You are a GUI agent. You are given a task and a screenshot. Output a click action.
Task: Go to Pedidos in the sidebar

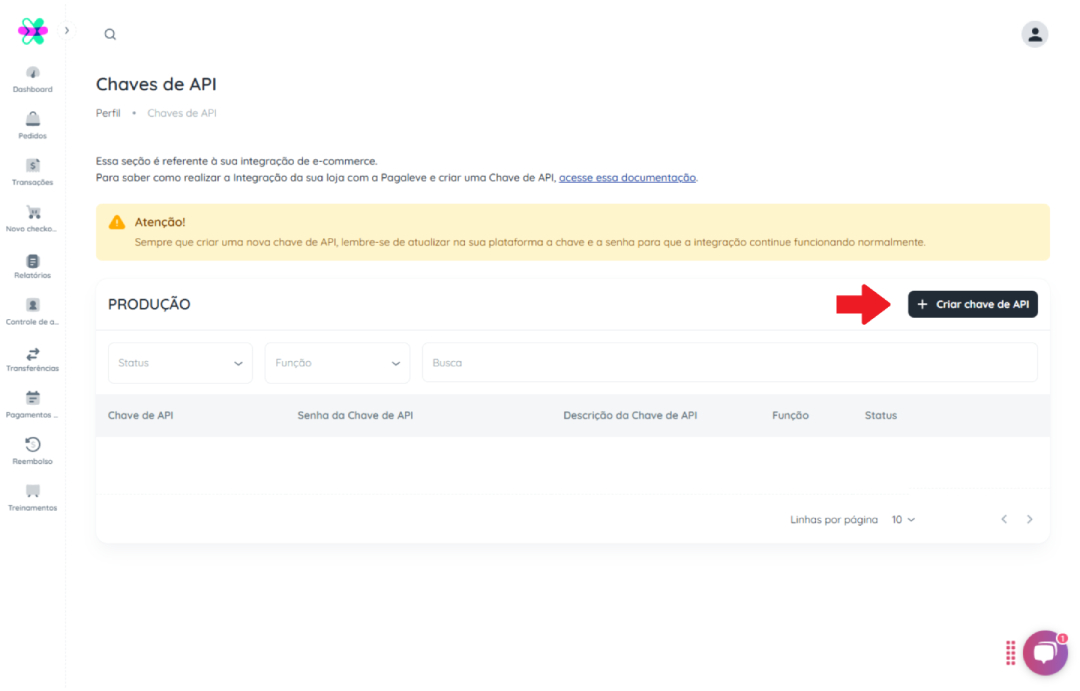33,124
